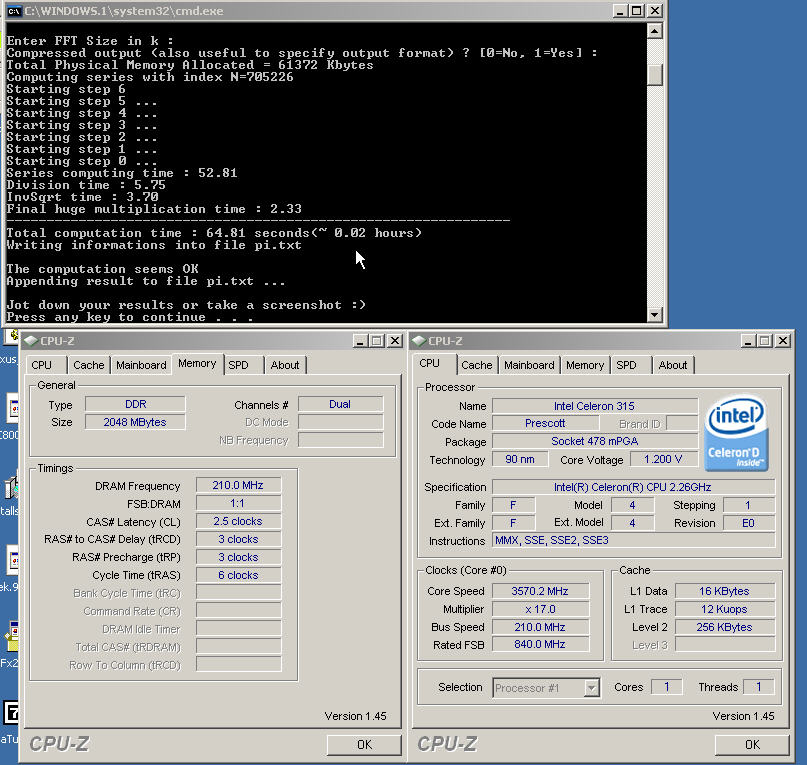Switch to CPU tab in left CPU-Z window
Image resolution: width=807 pixels, height=765 pixels.
coord(42,365)
